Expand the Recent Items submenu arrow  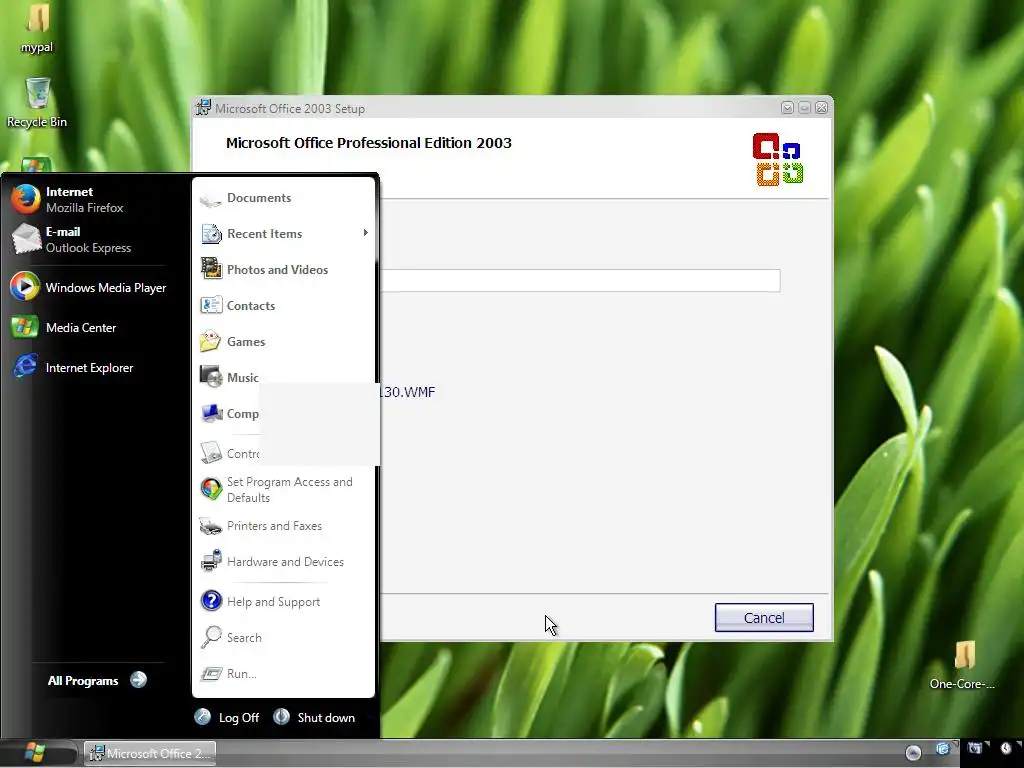(x=366, y=233)
